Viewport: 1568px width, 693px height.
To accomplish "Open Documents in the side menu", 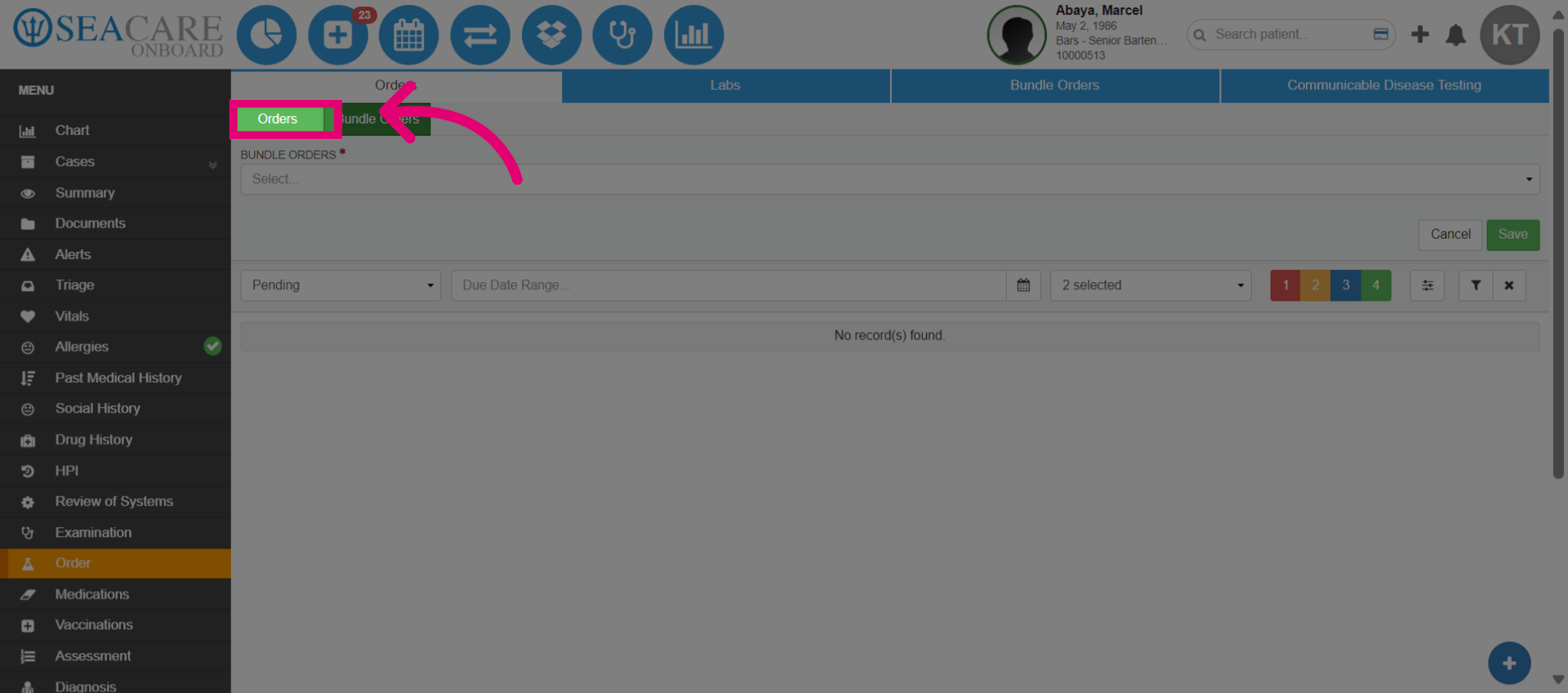I will point(115,224).
